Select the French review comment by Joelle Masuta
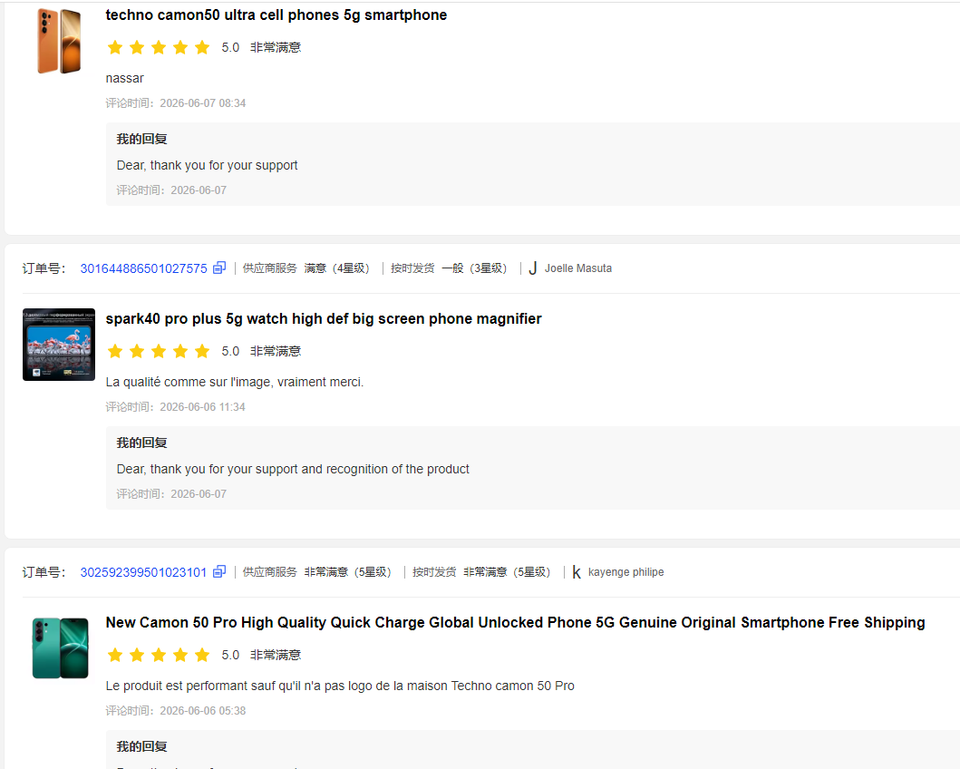960x769 pixels. (x=234, y=382)
